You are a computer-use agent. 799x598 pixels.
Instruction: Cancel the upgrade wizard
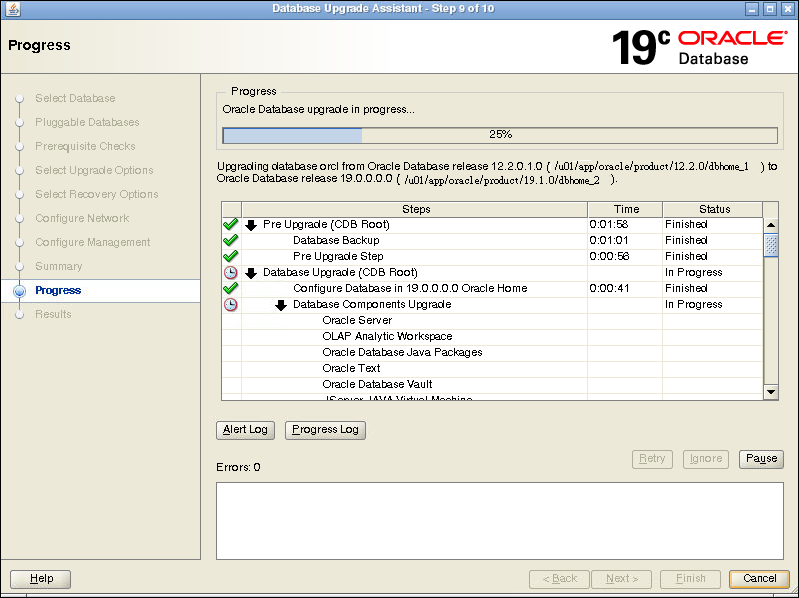pyautogui.click(x=759, y=578)
